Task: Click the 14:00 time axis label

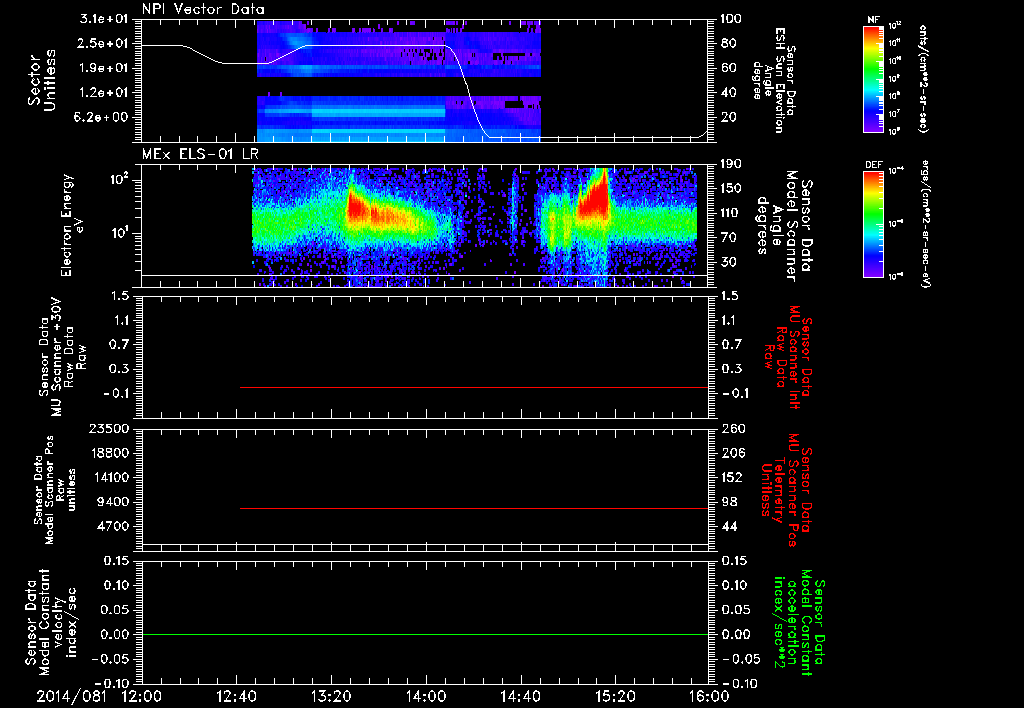Action: [x=425, y=697]
